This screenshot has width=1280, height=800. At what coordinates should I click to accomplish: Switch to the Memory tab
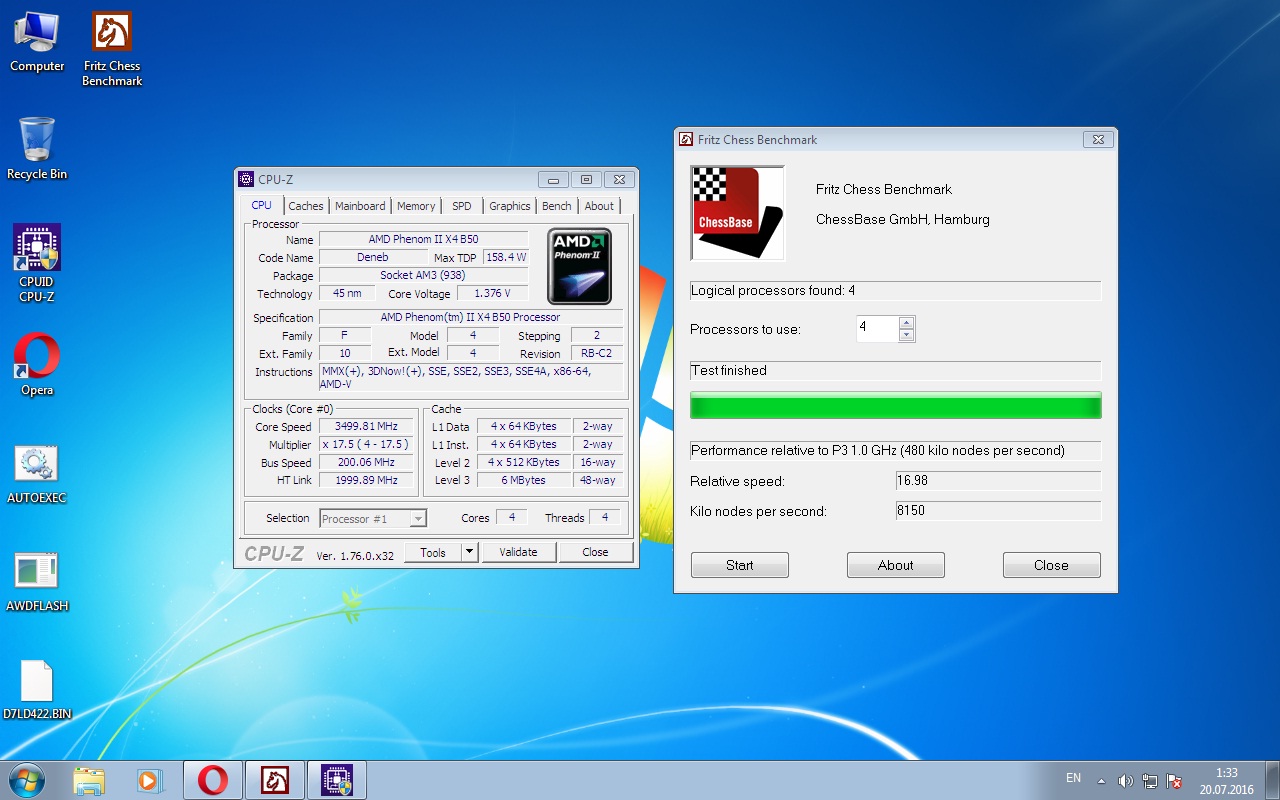pyautogui.click(x=416, y=206)
